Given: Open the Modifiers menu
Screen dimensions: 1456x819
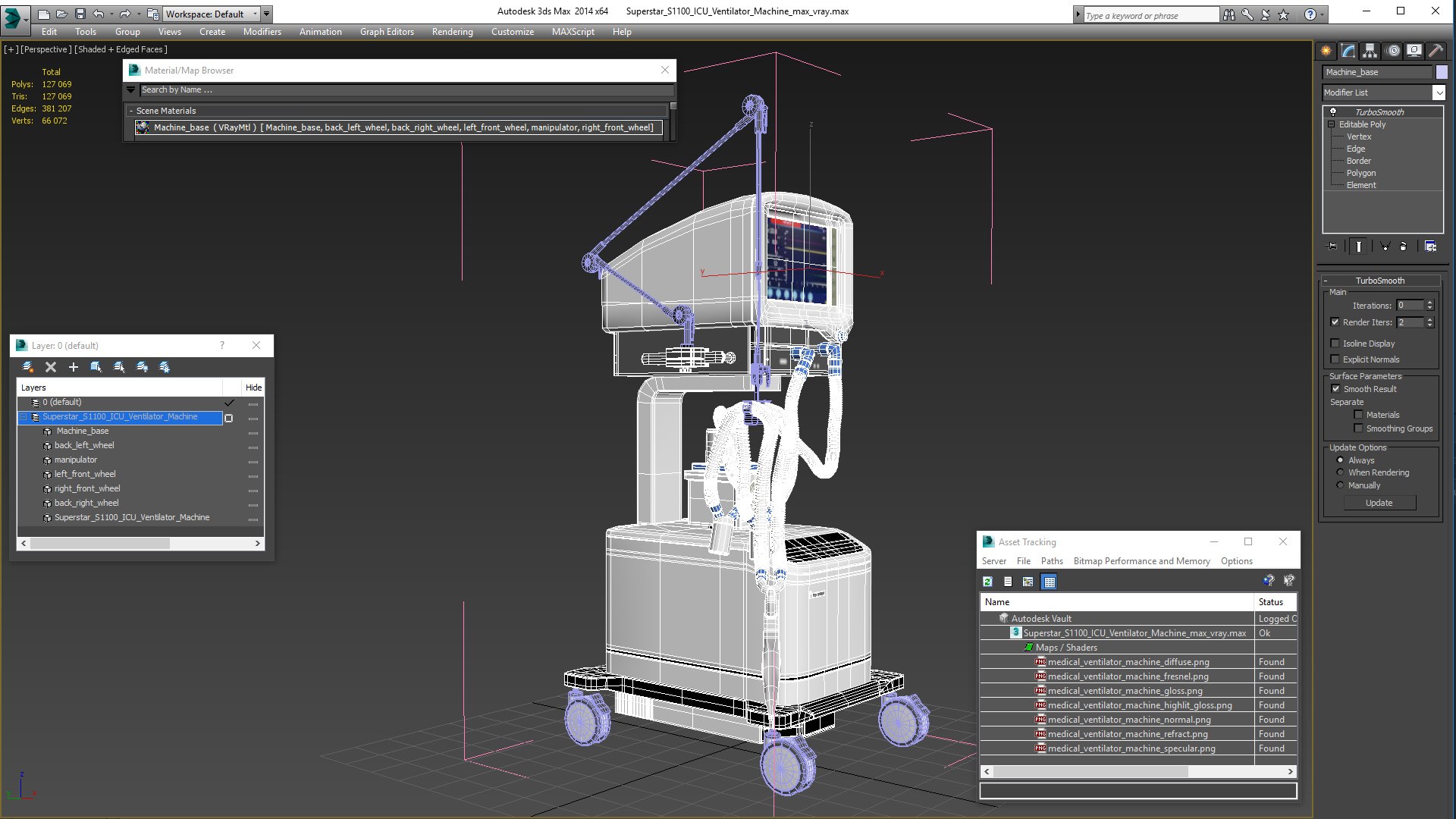Looking at the screenshot, I should [x=262, y=32].
